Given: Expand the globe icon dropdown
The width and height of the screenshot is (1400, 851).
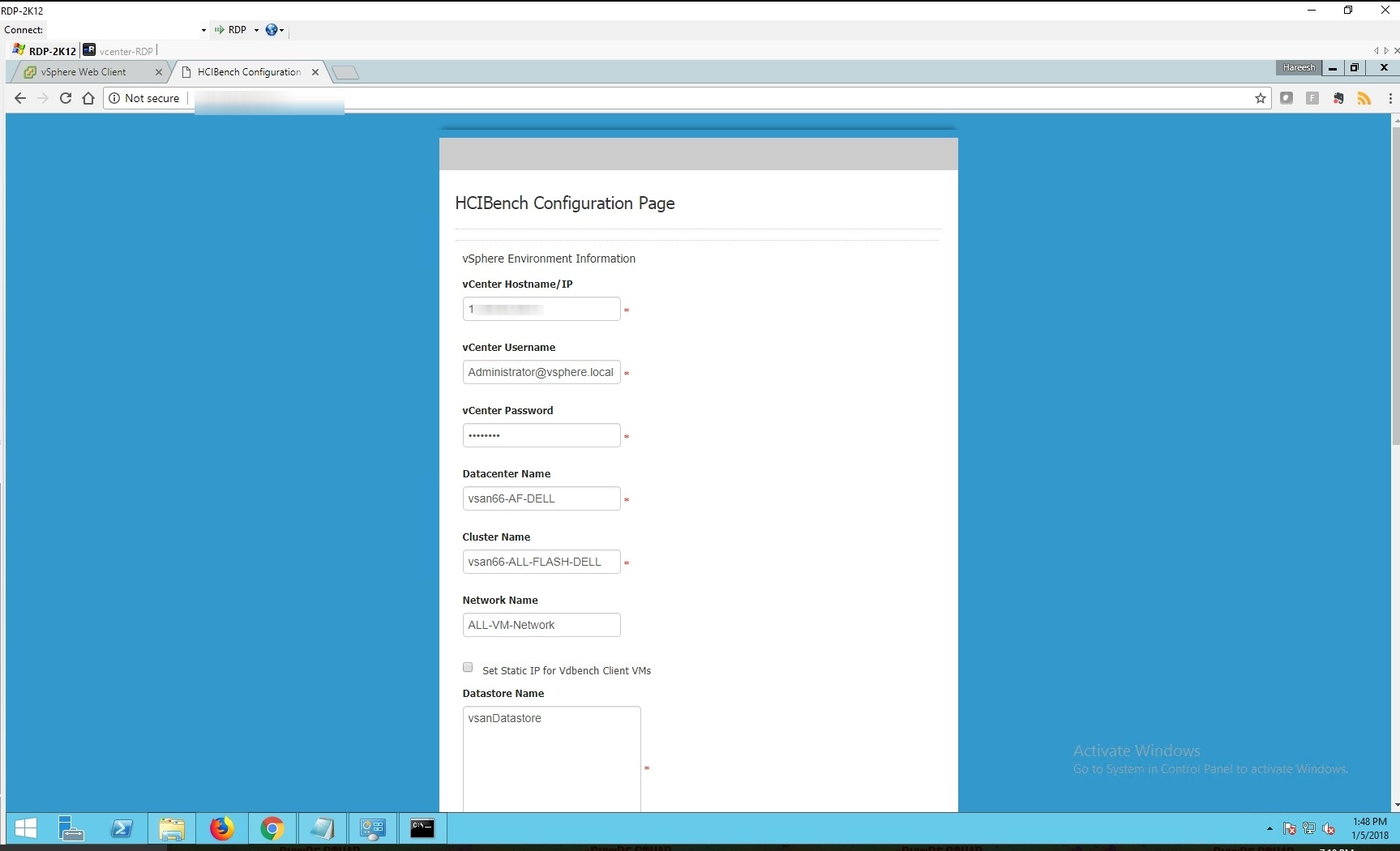Looking at the screenshot, I should click(x=281, y=30).
